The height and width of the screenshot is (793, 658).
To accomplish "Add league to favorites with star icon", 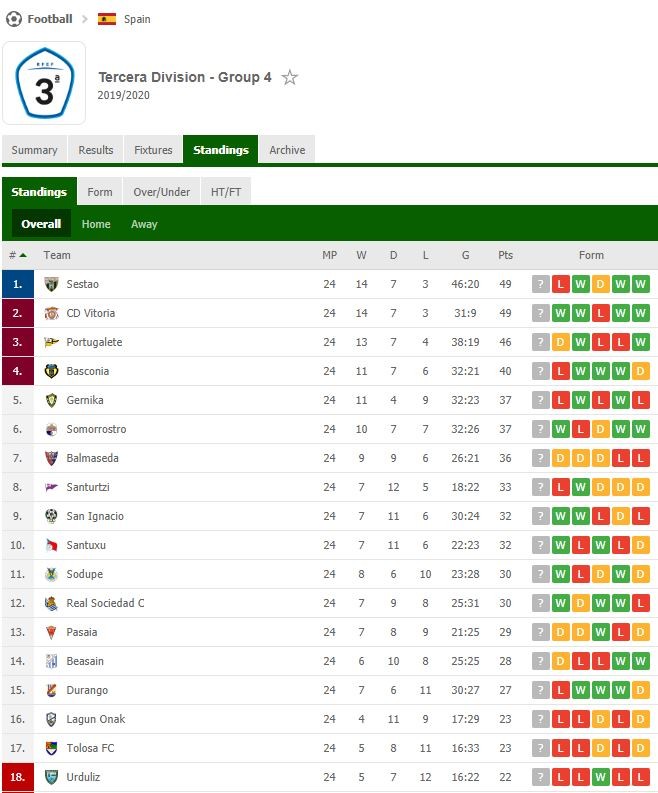I will click(289, 77).
